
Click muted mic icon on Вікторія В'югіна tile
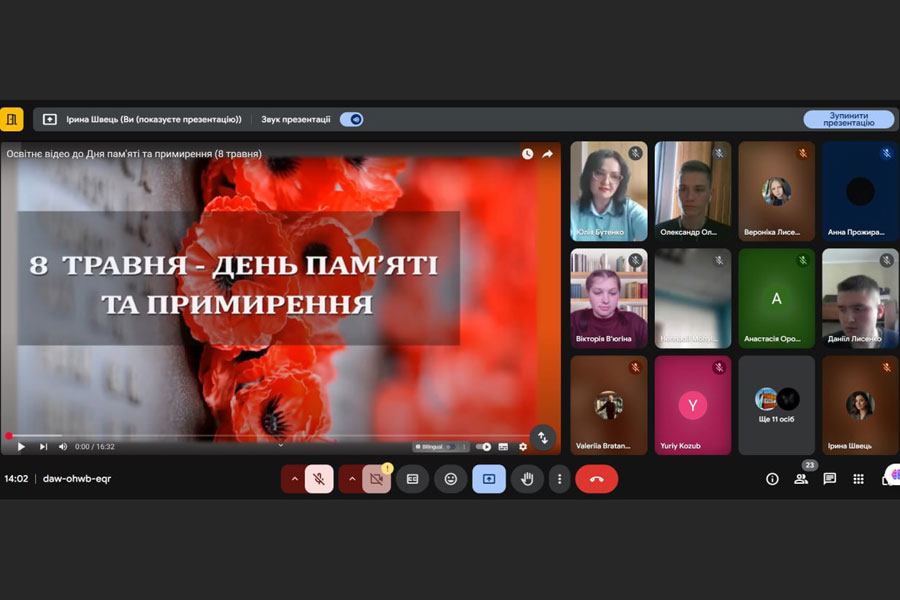tap(635, 261)
